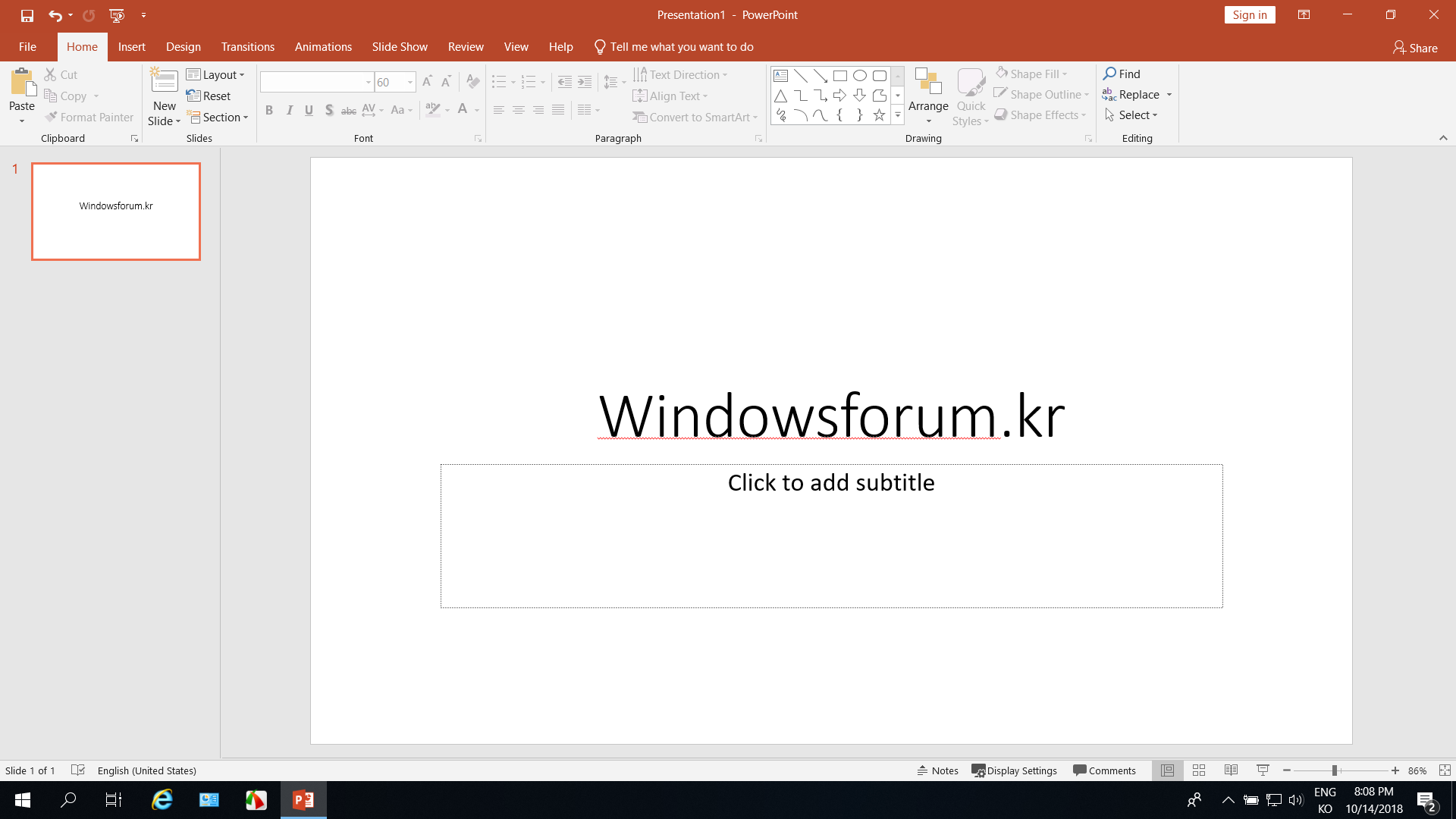
Task: Align text right
Action: [538, 111]
